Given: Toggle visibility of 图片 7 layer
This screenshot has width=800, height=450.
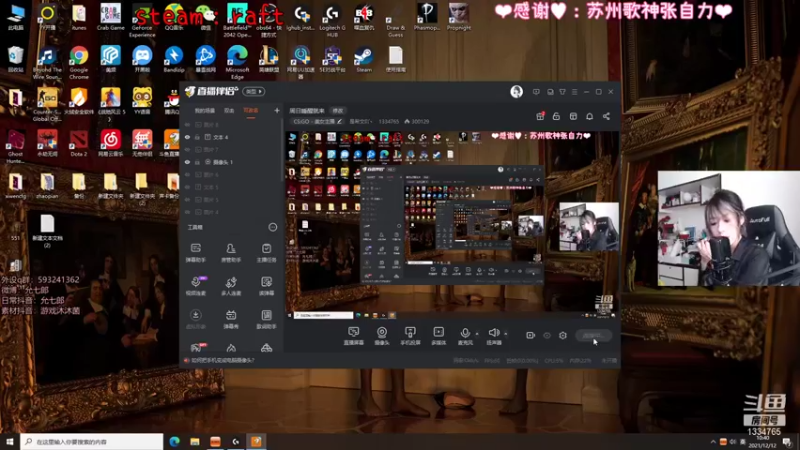Looking at the screenshot, I should (x=188, y=150).
